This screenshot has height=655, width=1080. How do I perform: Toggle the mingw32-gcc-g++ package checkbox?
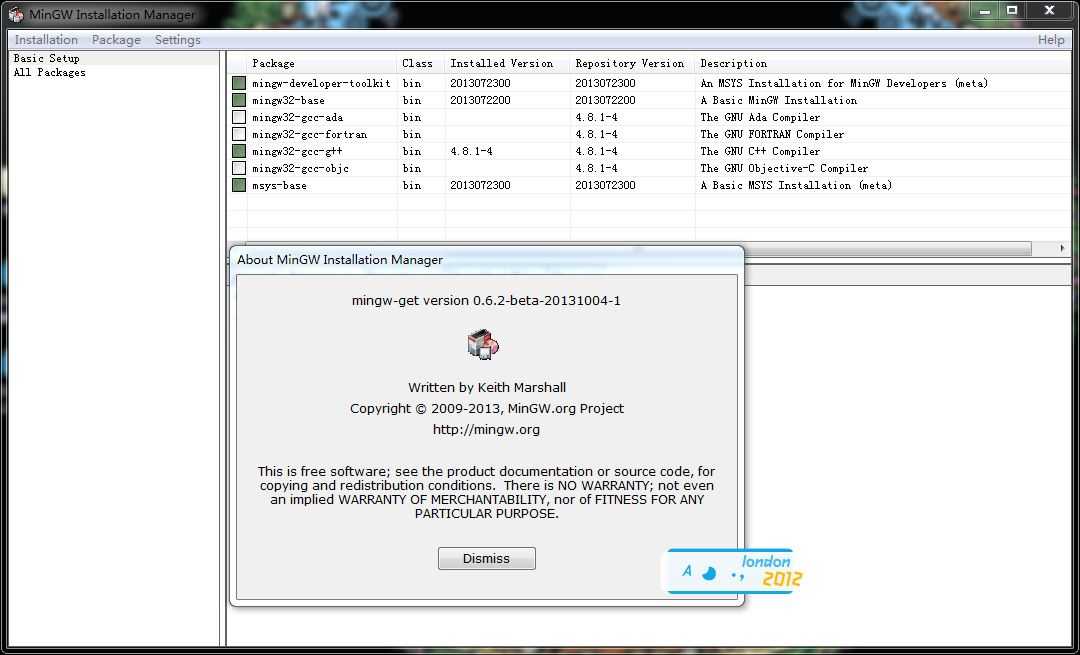239,152
